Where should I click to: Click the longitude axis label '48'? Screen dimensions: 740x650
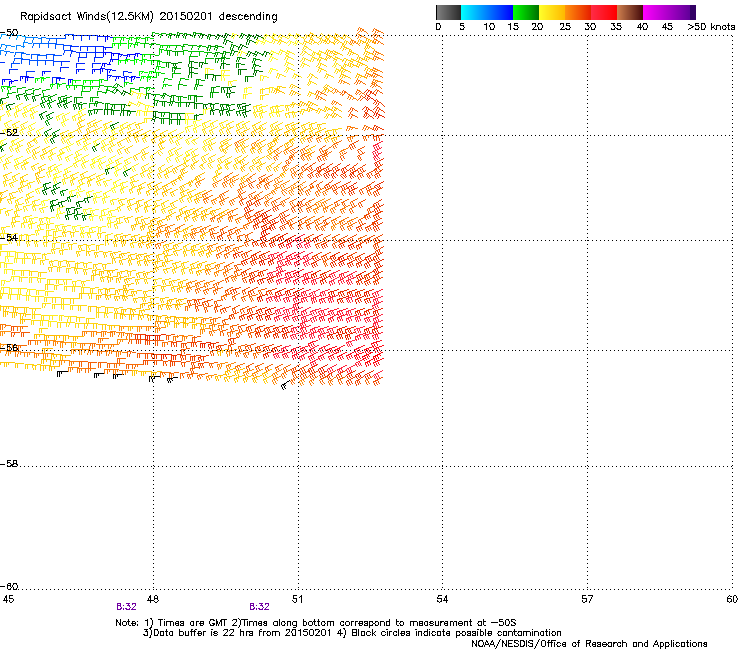[152, 599]
